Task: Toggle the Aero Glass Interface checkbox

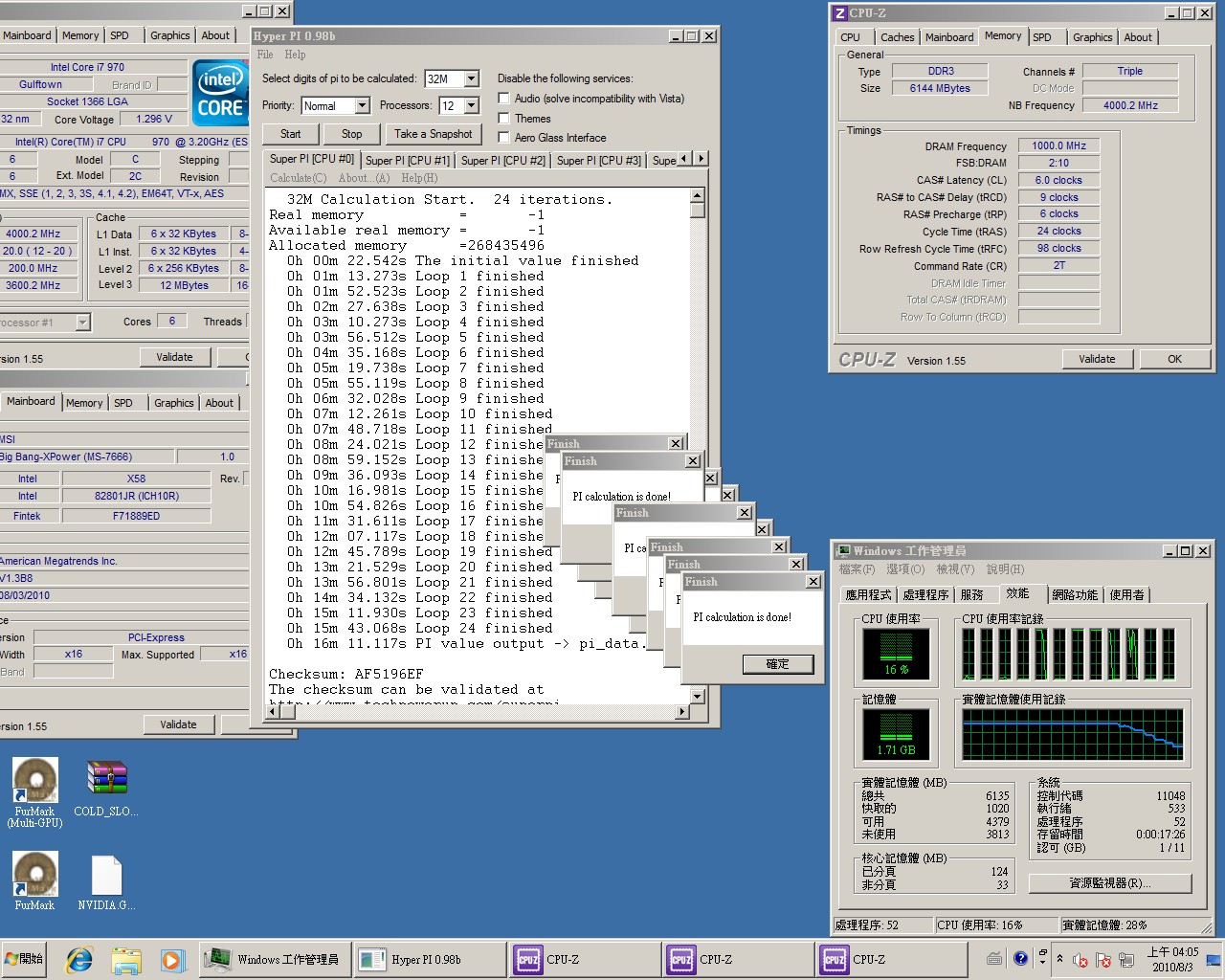Action: tap(503, 138)
